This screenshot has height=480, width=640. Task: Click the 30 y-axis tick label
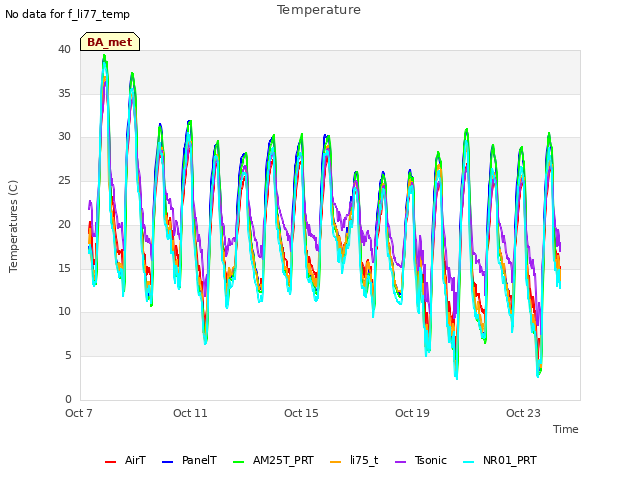(64, 137)
